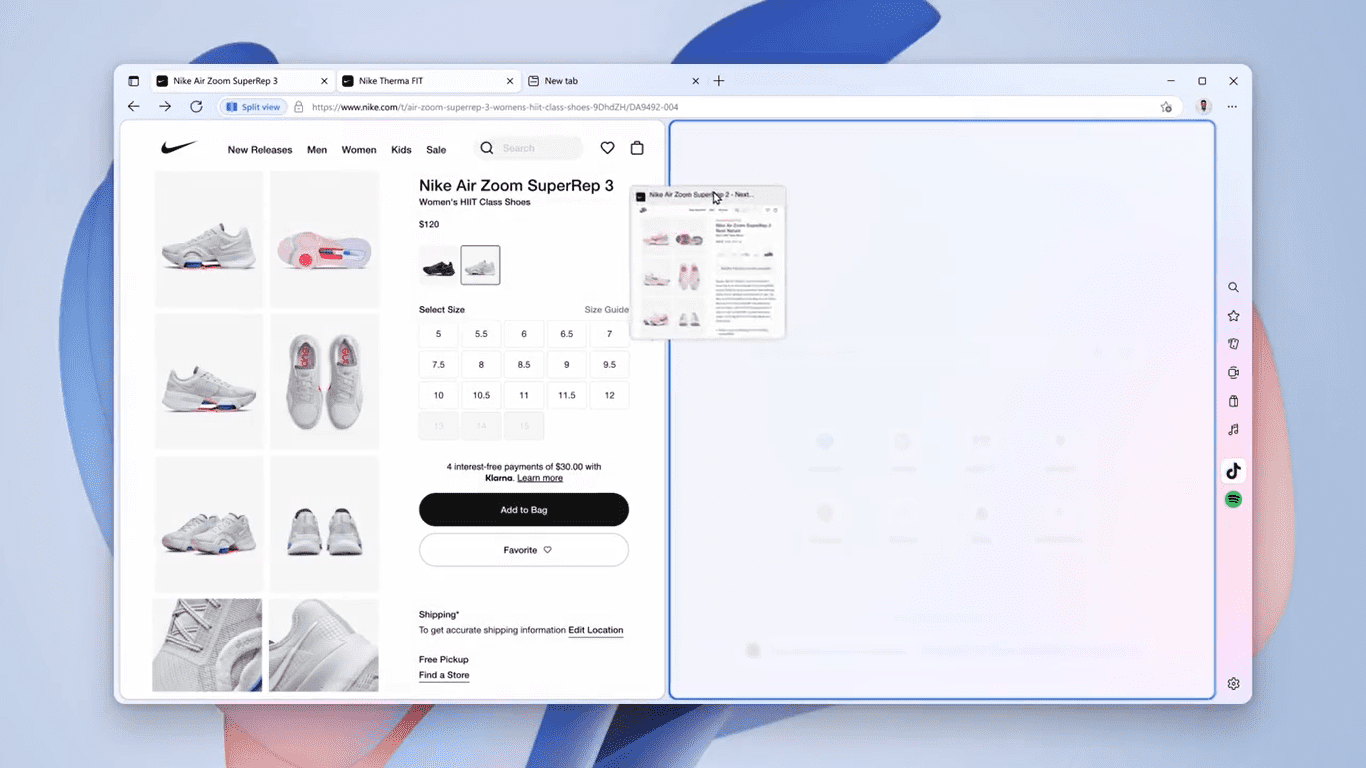Switch to Nike Air Zoom SuperRep 3 tab

click(x=243, y=81)
